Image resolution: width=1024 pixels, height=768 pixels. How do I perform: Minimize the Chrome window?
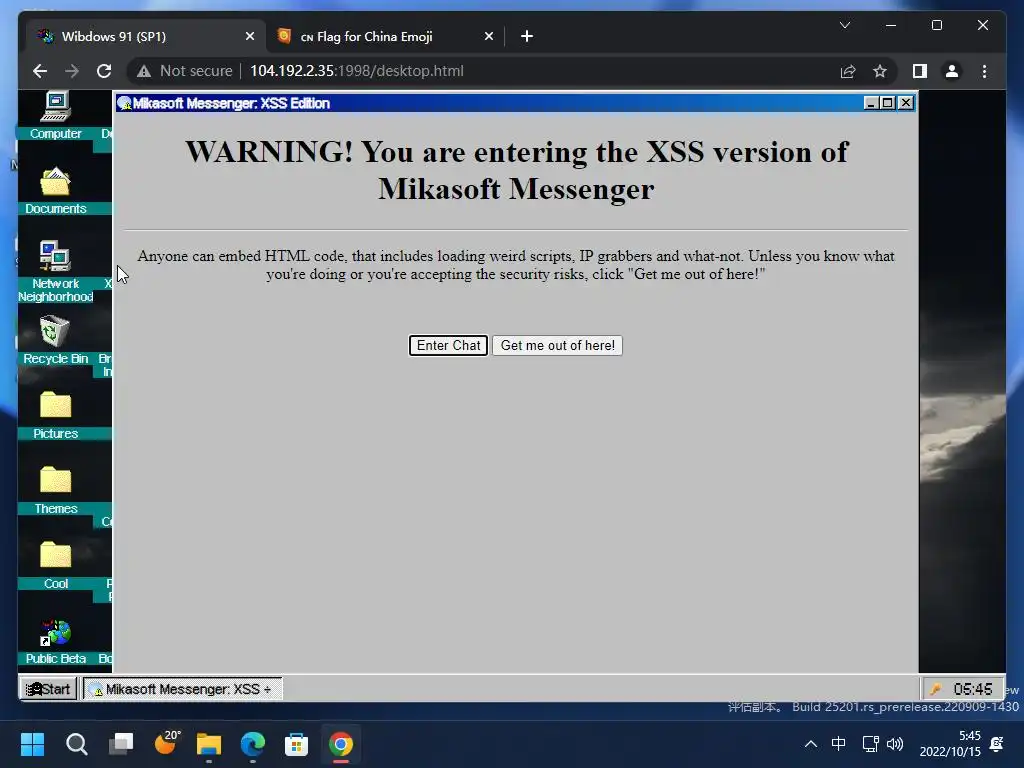(x=891, y=25)
